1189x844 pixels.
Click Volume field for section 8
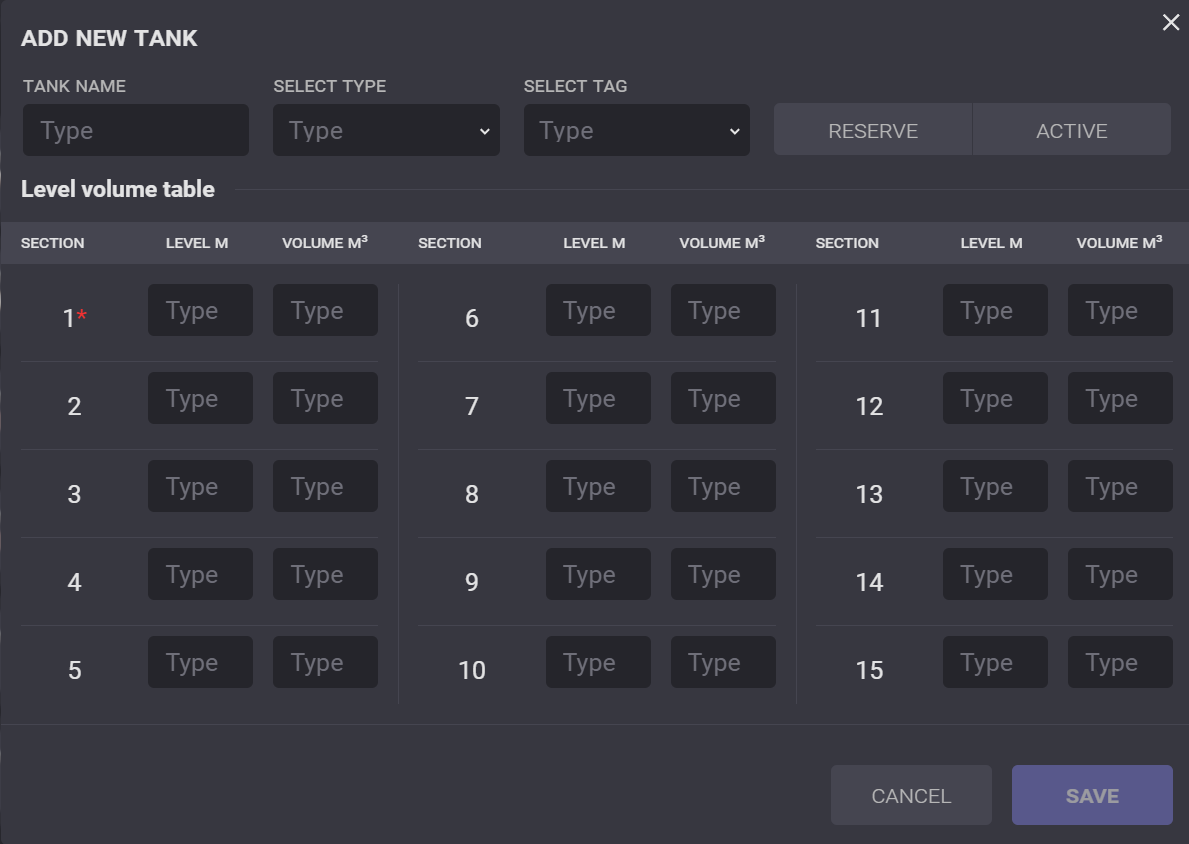723,486
